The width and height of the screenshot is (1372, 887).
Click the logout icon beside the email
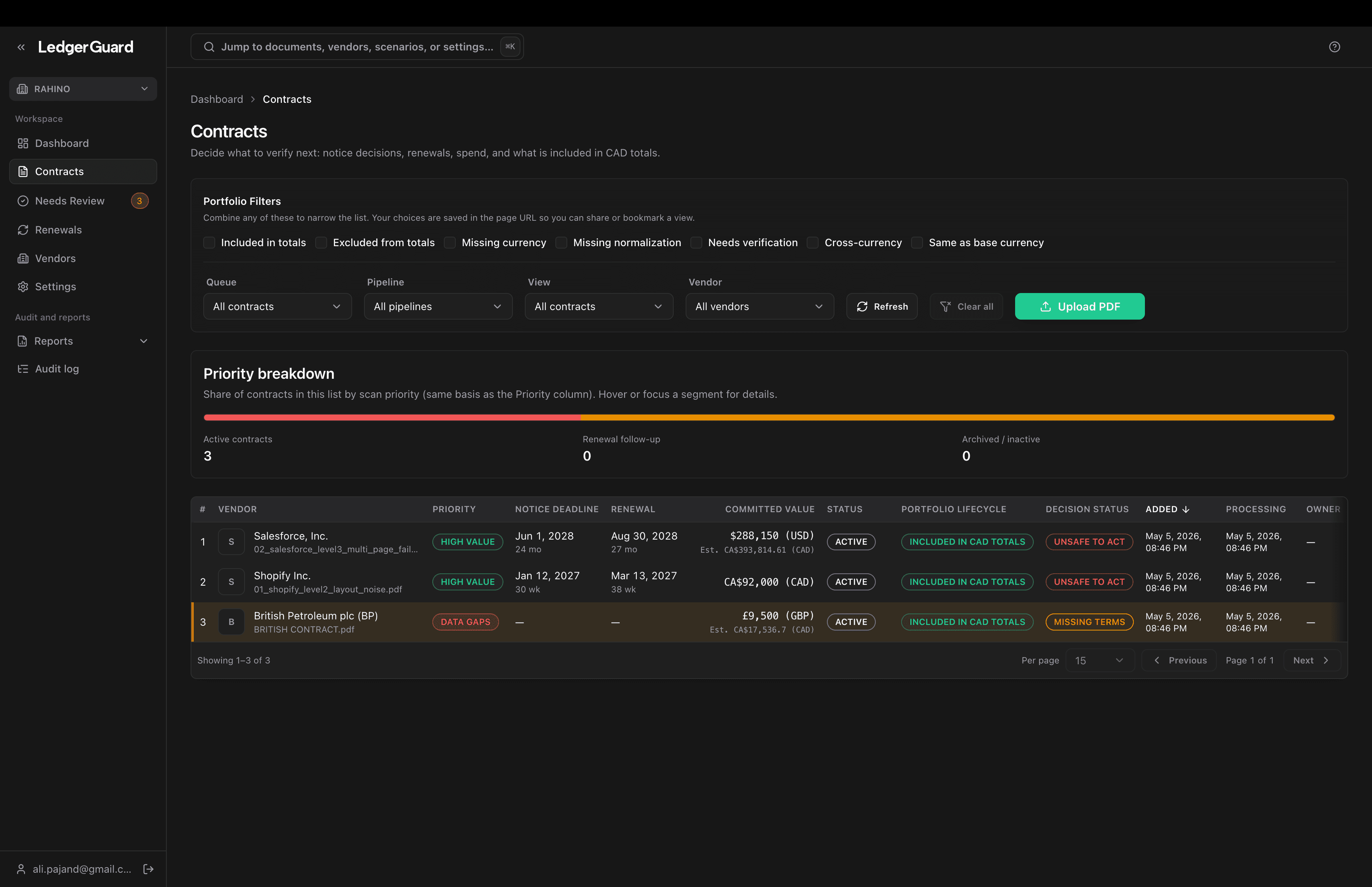click(x=148, y=869)
